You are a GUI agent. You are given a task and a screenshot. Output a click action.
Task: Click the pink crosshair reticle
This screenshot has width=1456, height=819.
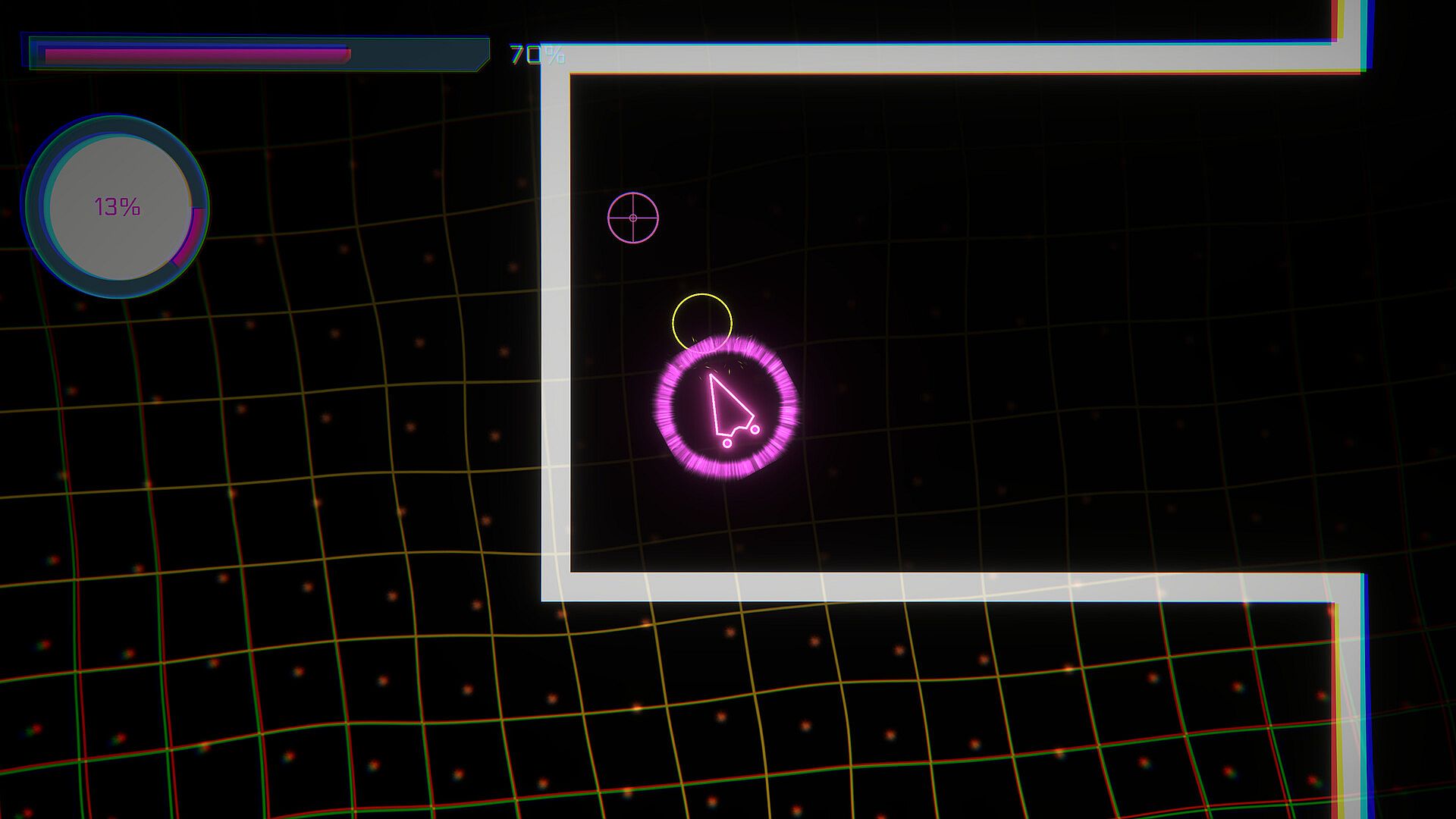pos(633,218)
